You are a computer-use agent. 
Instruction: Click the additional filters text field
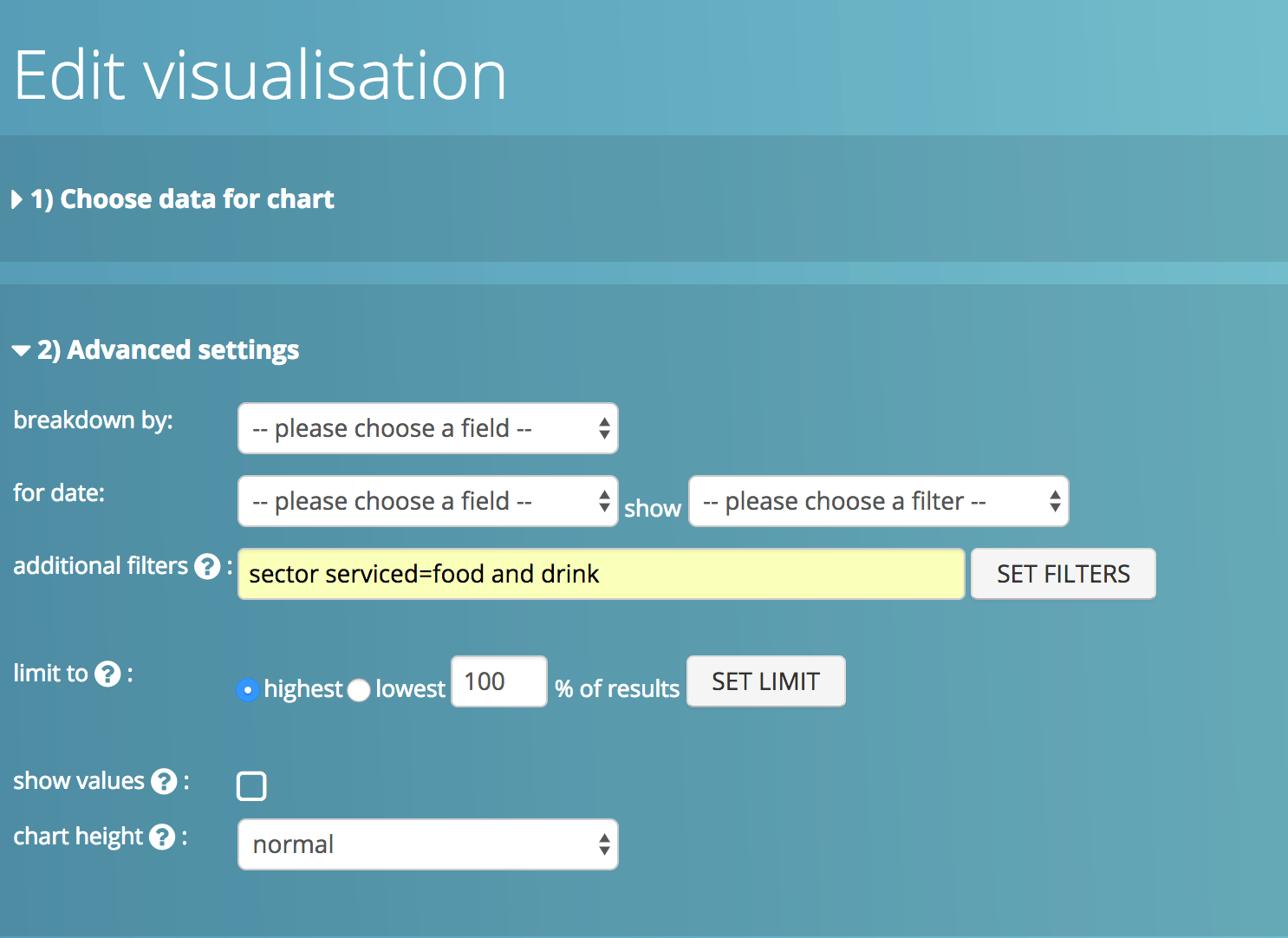tap(601, 574)
